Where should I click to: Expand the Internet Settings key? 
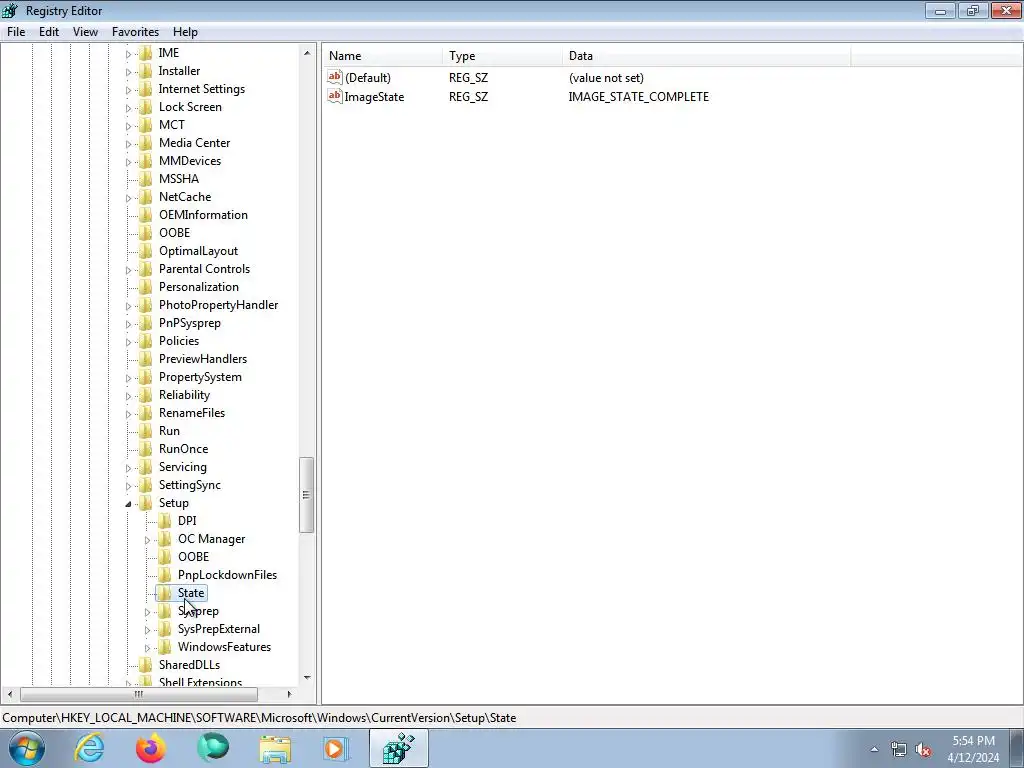click(x=128, y=90)
